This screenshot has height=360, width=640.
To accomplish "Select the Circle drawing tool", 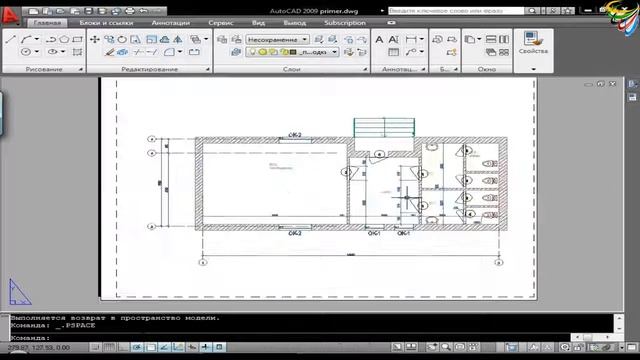I will click(x=26, y=52).
